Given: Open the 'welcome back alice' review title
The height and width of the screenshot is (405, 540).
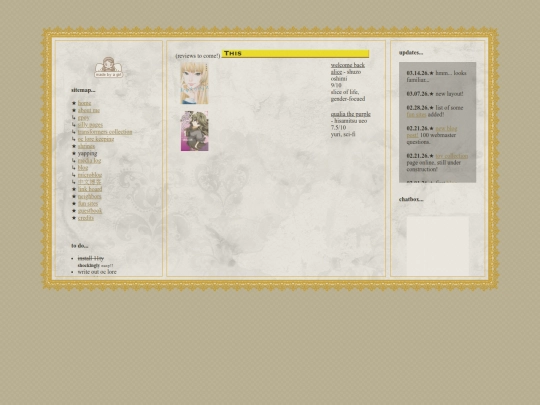Looking at the screenshot, I should coord(348,69).
